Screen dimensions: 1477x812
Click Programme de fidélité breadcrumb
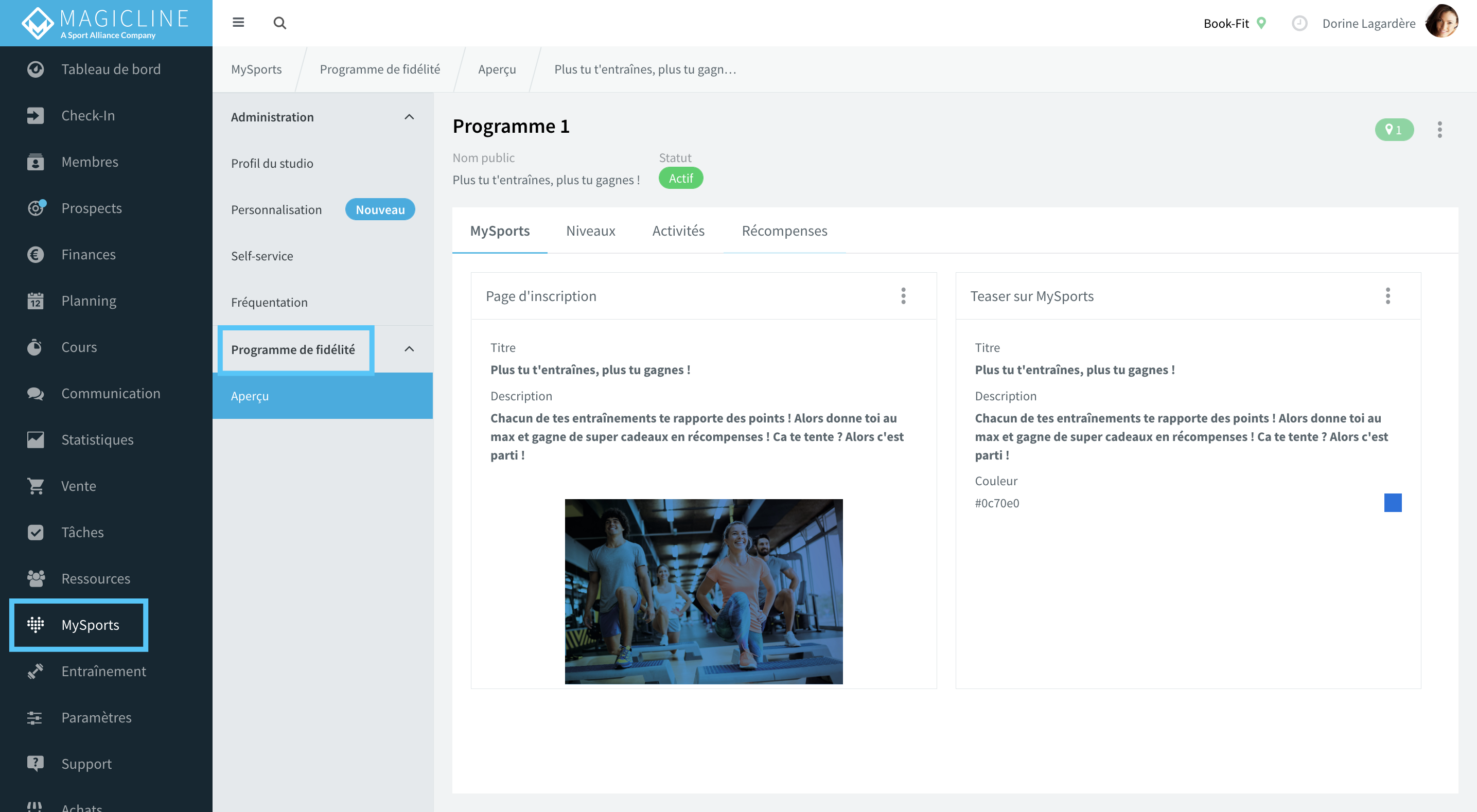(x=380, y=69)
